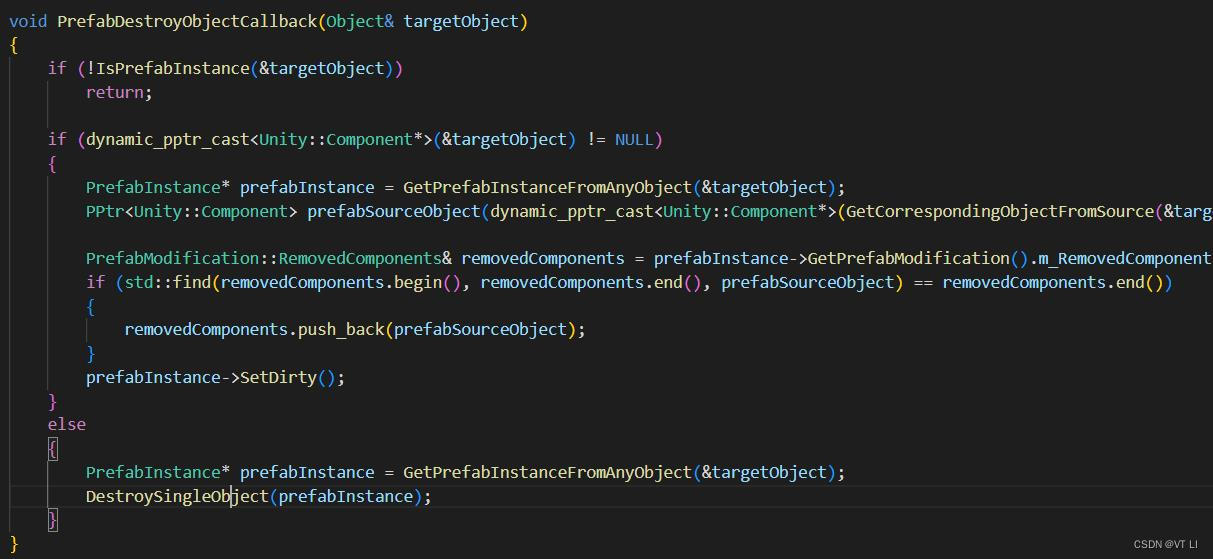This screenshot has height=559, width=1213.
Task: Click the else keyword
Action: point(67,424)
